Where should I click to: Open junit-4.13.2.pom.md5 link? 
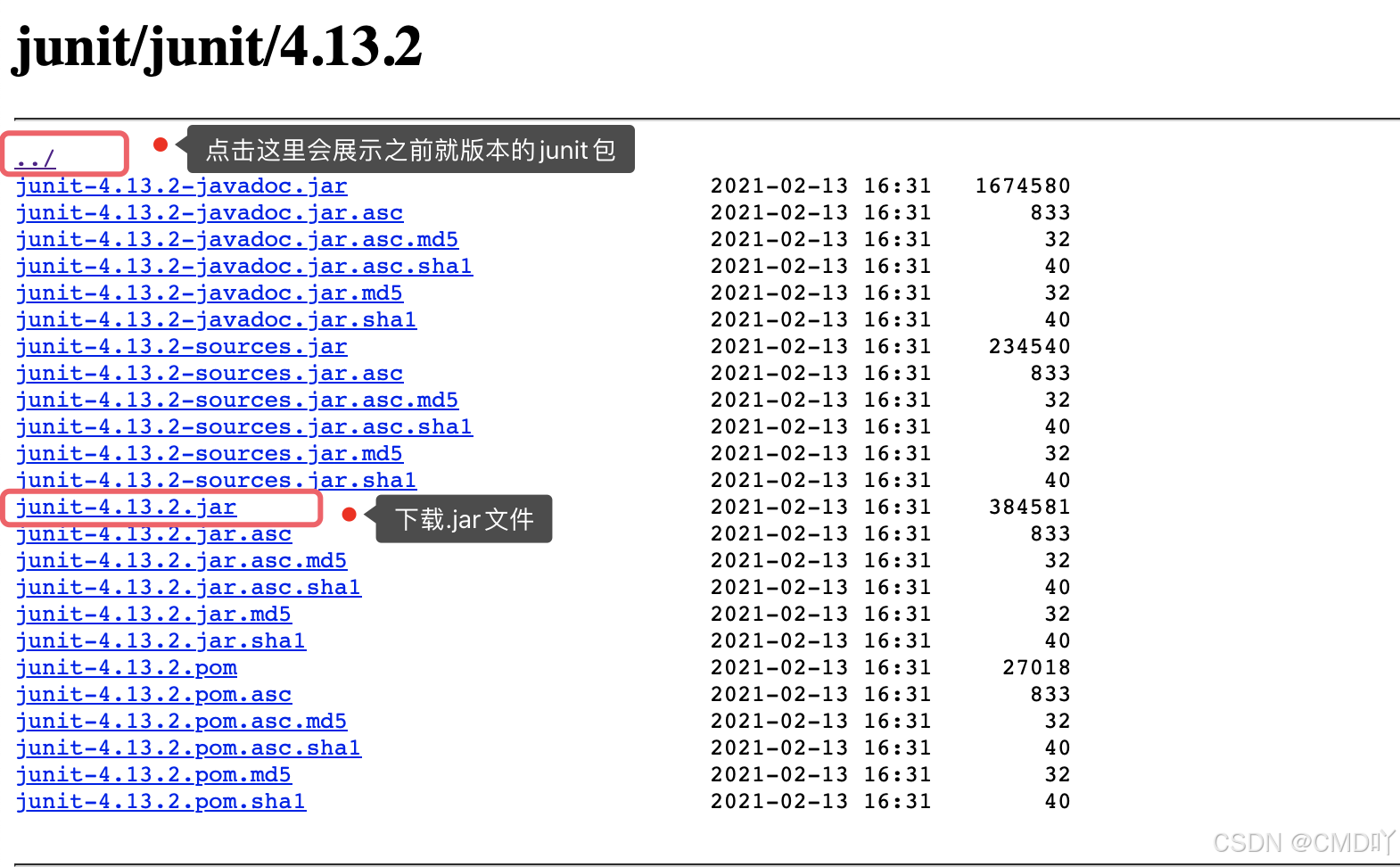pyautogui.click(x=154, y=775)
